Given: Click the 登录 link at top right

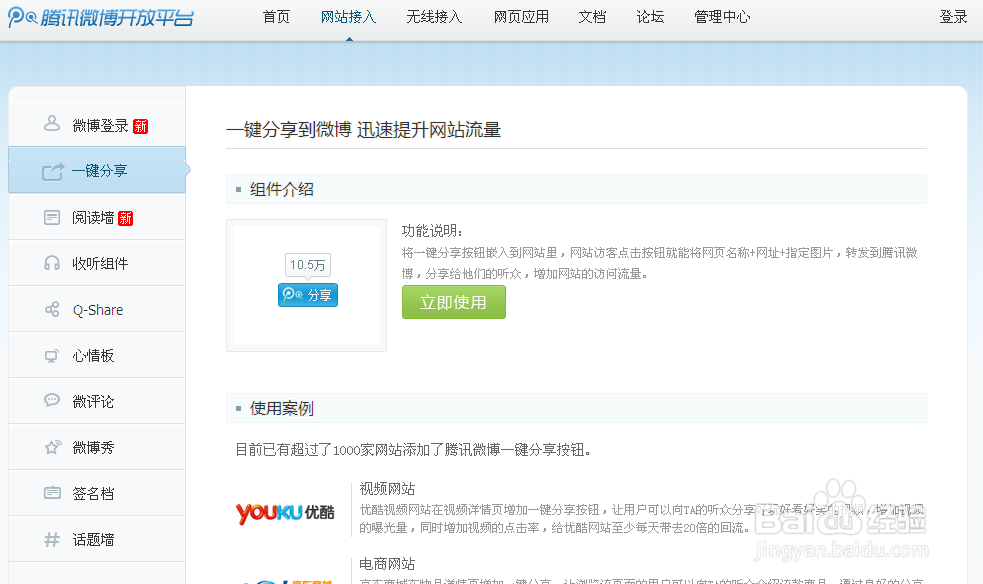Looking at the screenshot, I should pos(953,17).
